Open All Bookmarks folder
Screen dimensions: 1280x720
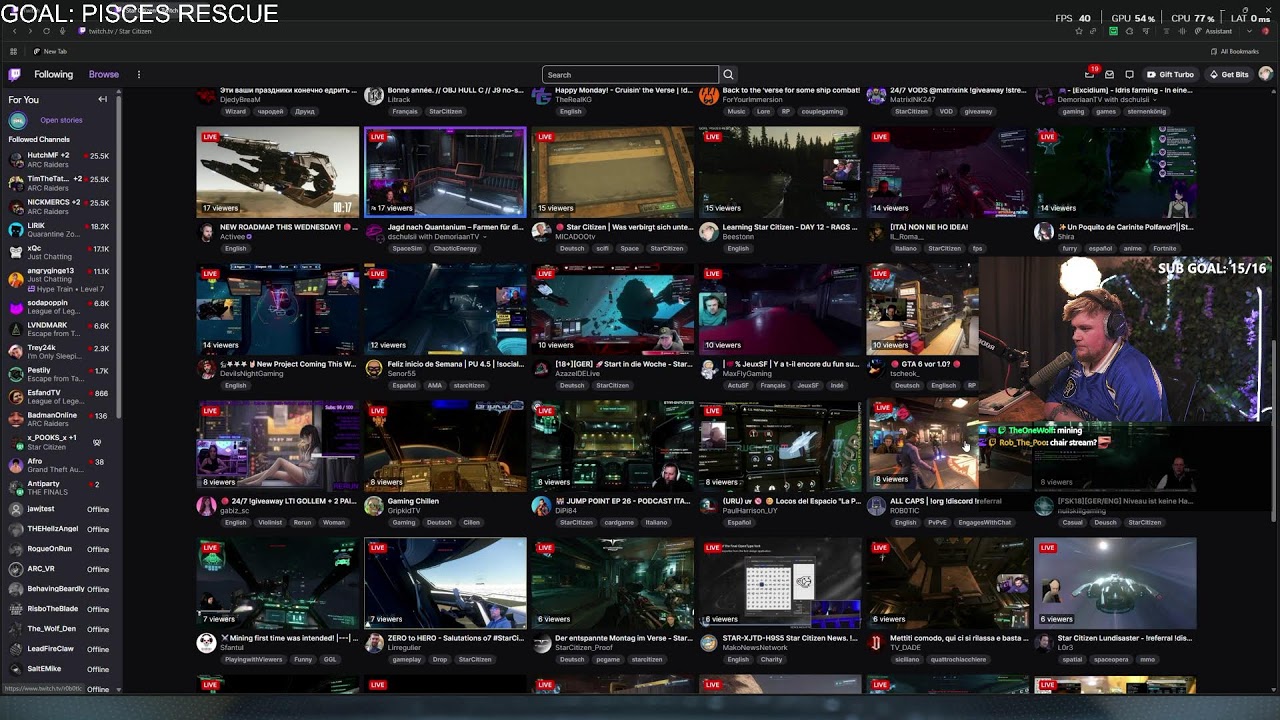coord(1235,51)
